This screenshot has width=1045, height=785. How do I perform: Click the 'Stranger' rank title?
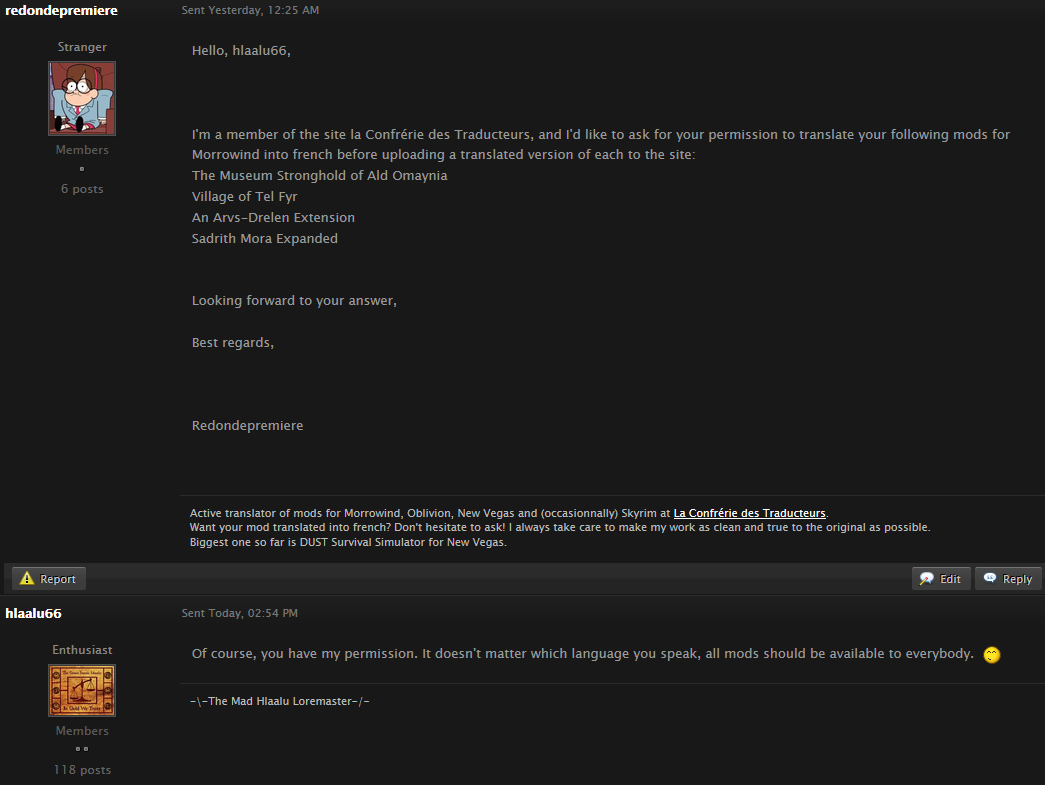(x=82, y=47)
